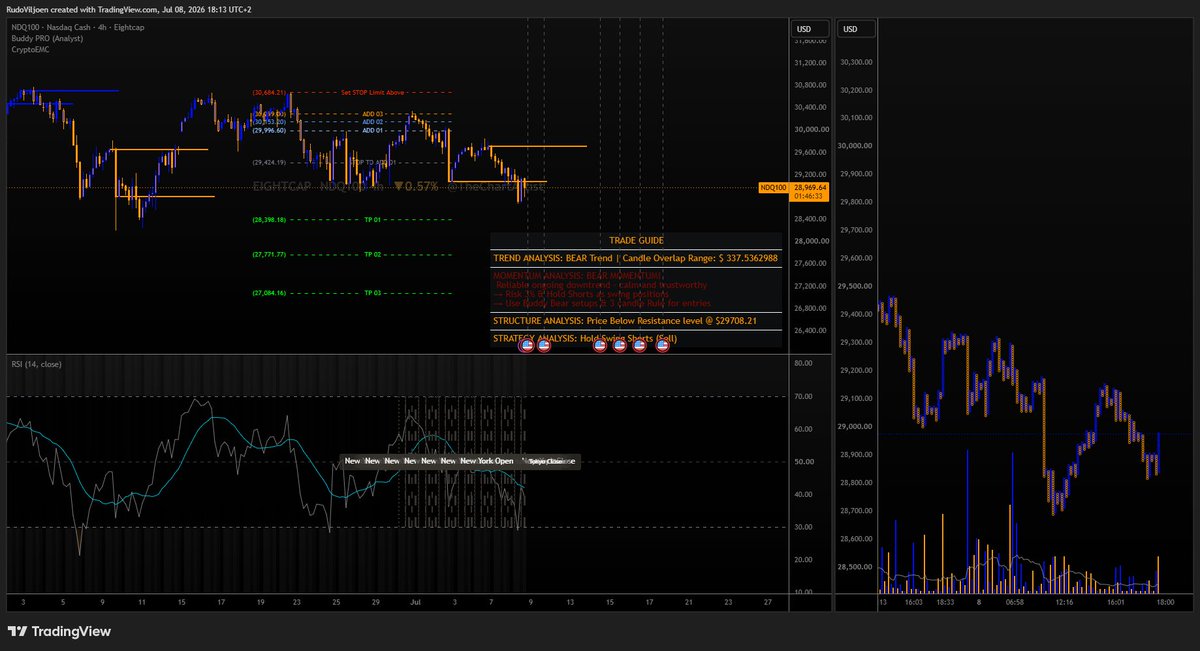Click the 27 label on the date axis

click(767, 602)
